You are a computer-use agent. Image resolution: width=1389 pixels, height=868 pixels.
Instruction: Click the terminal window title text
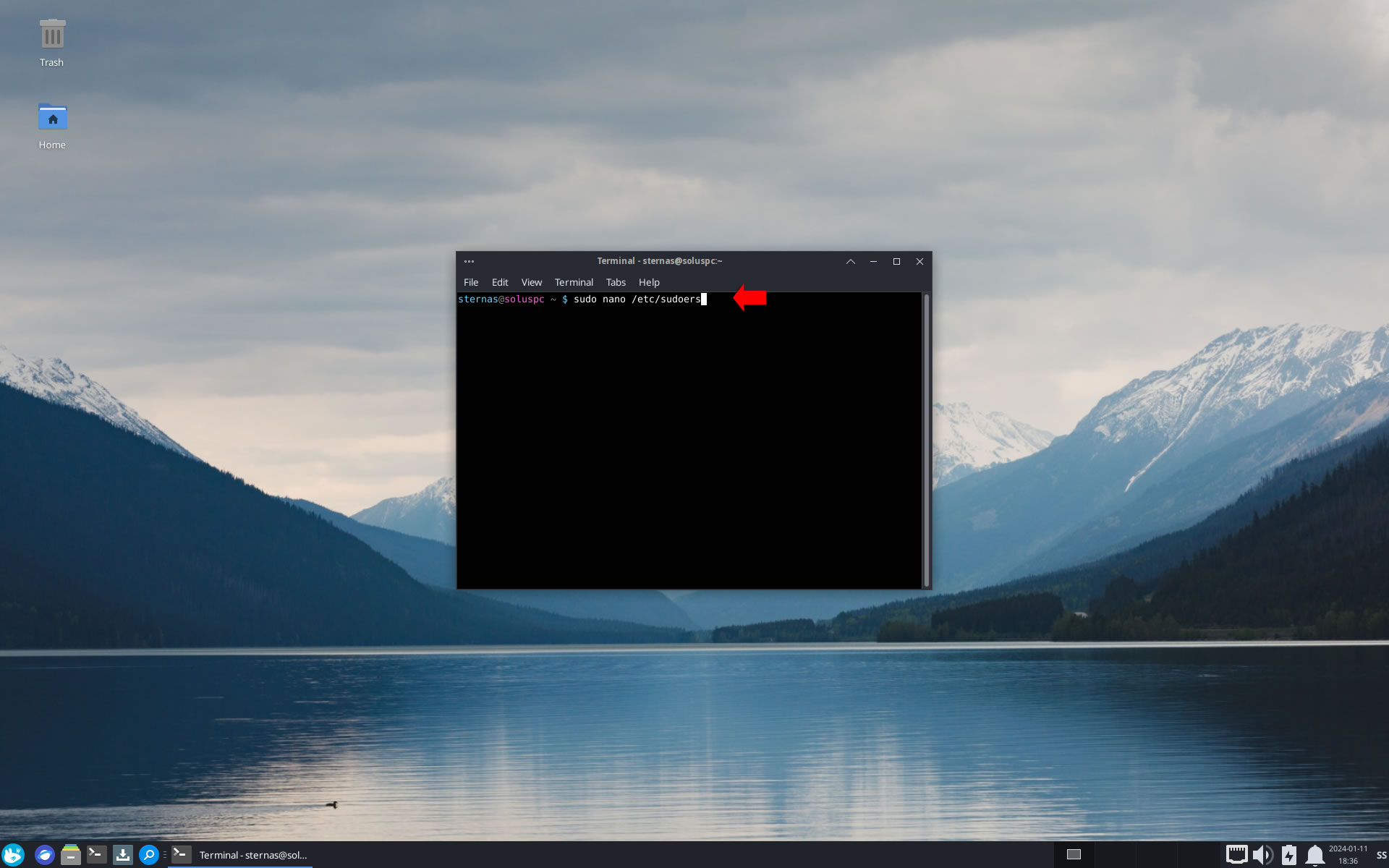tap(659, 261)
